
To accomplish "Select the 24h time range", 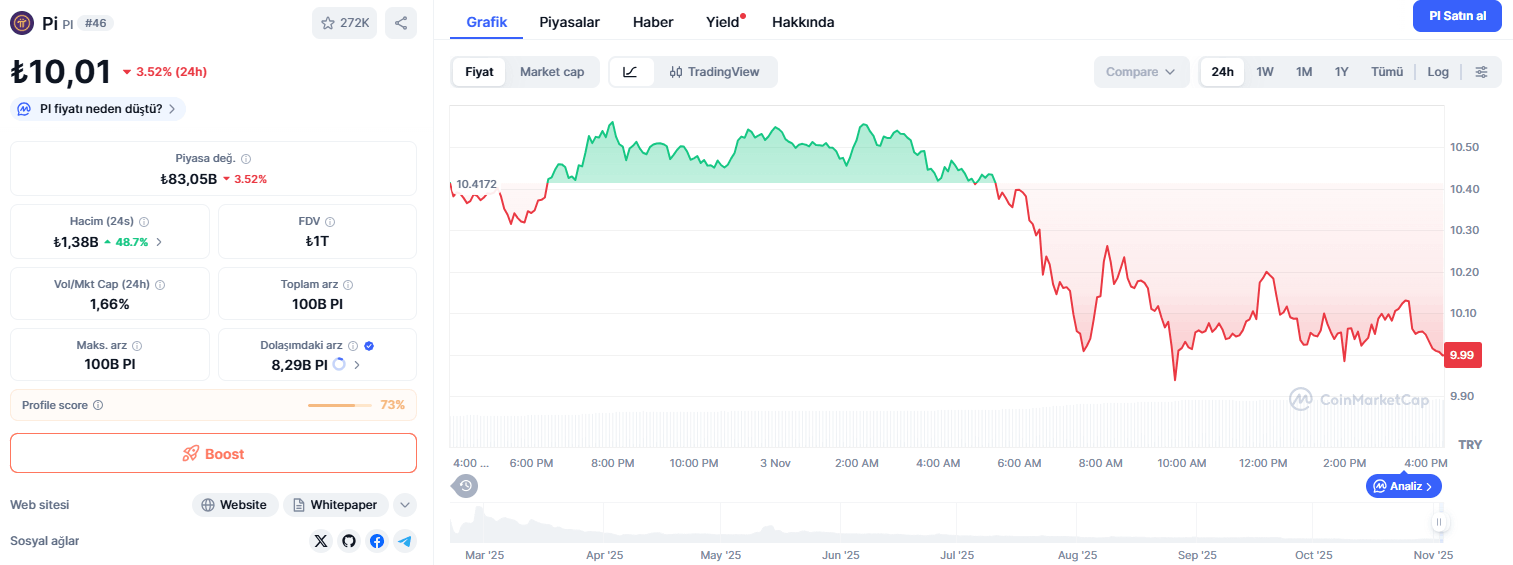I will (1222, 72).
